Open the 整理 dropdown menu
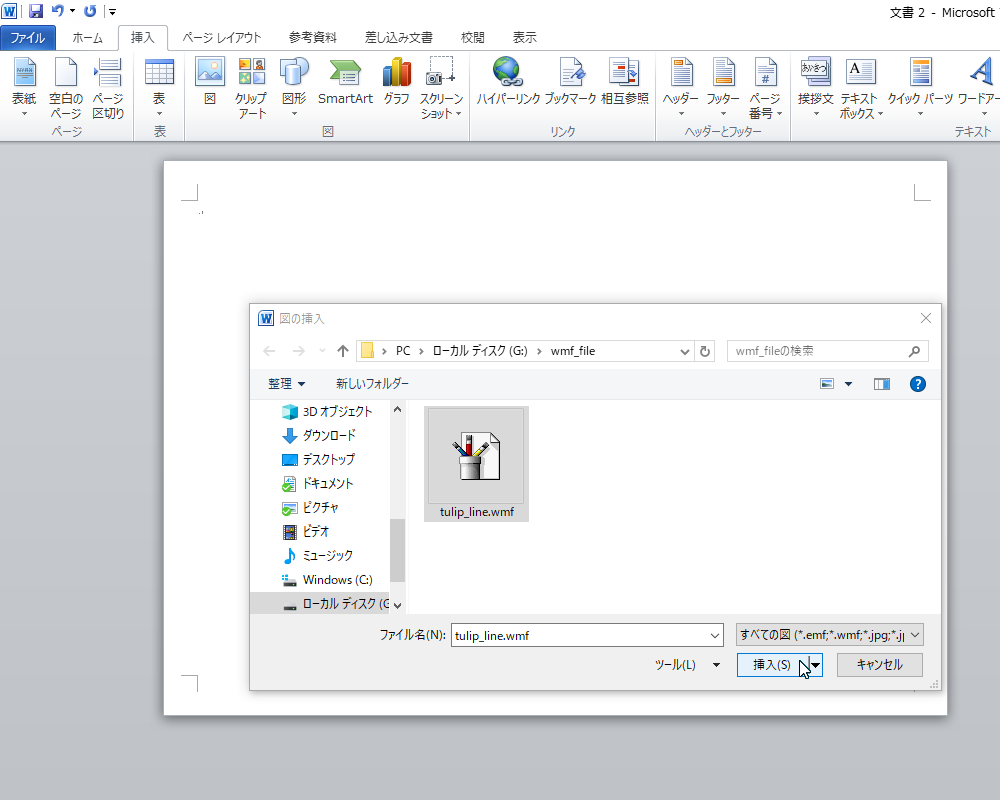1000x800 pixels. tap(286, 384)
